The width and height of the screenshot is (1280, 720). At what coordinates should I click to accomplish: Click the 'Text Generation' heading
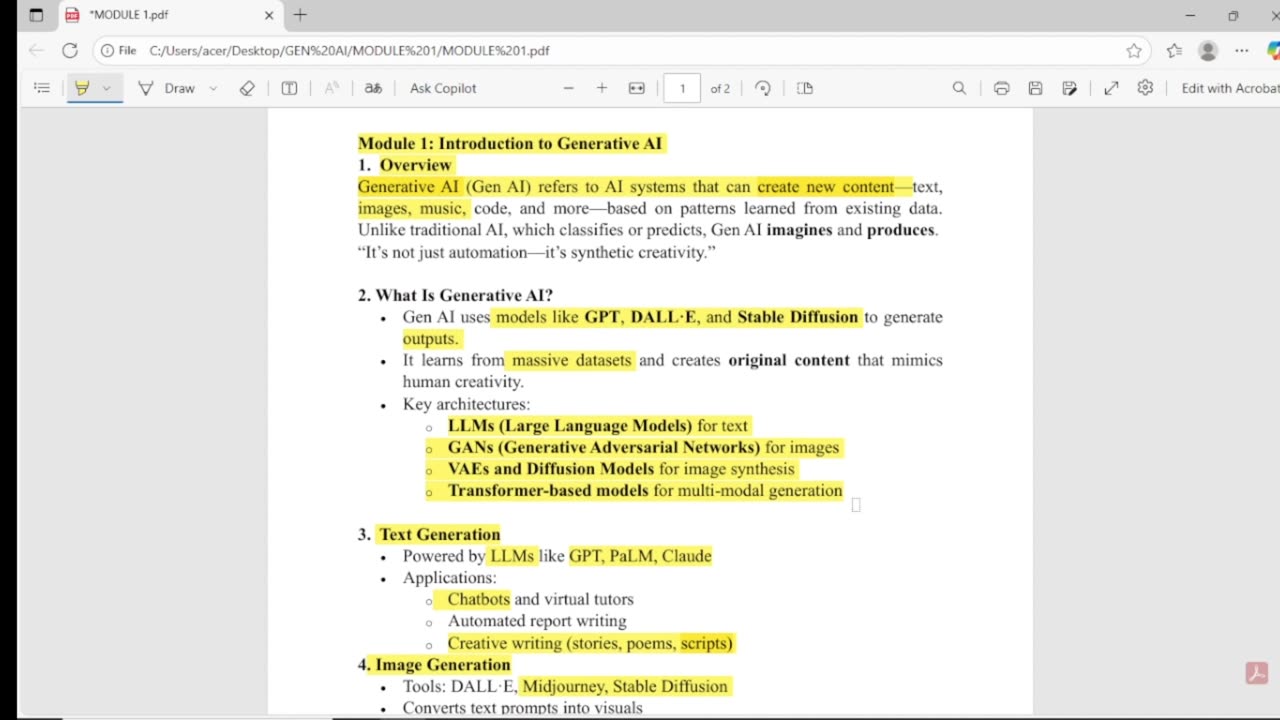click(x=439, y=534)
